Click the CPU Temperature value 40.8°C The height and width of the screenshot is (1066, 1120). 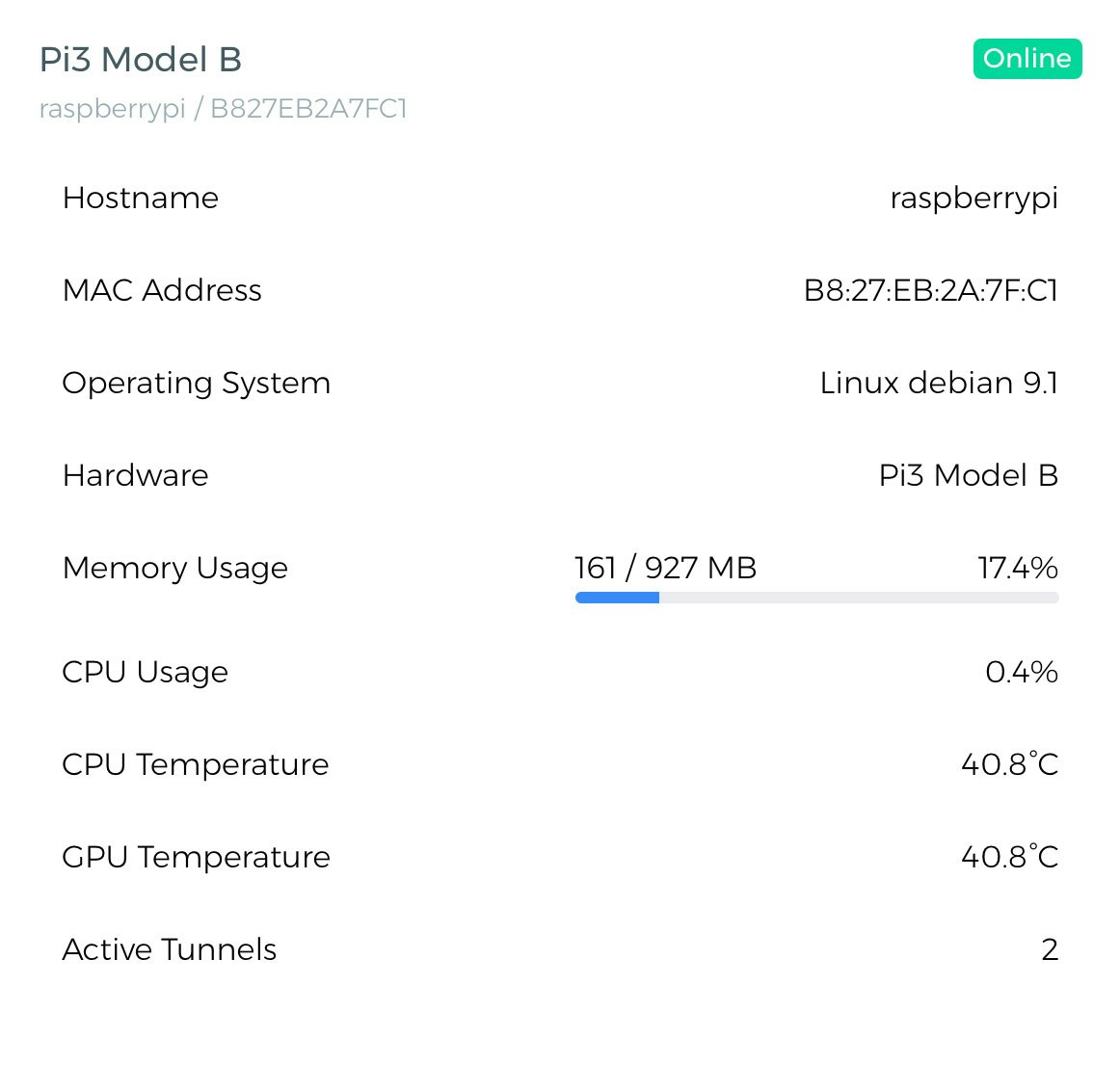tap(1009, 764)
